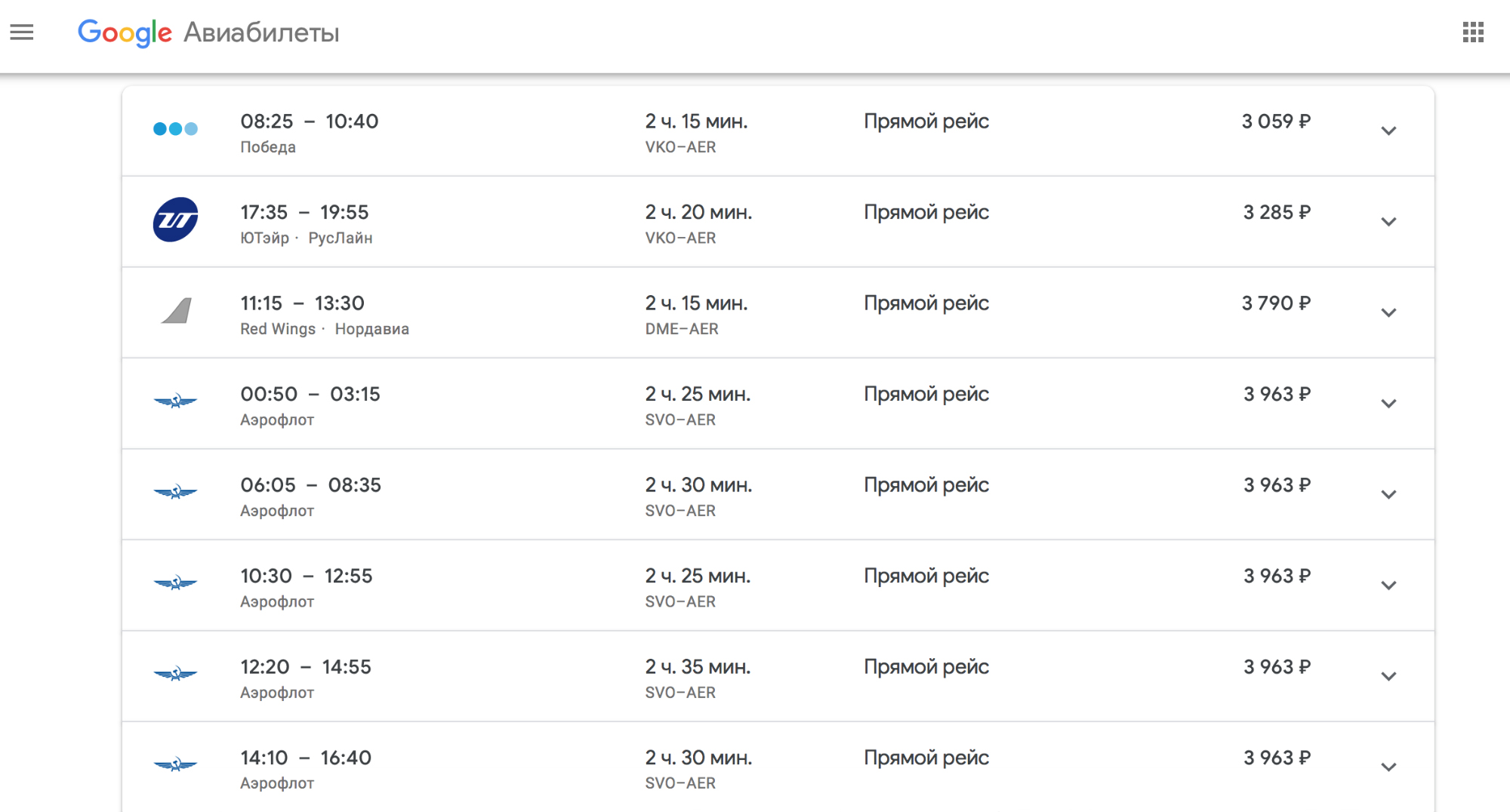Select the 3 790 ₽ price
Image resolution: width=1510 pixels, height=812 pixels.
click(x=1276, y=303)
